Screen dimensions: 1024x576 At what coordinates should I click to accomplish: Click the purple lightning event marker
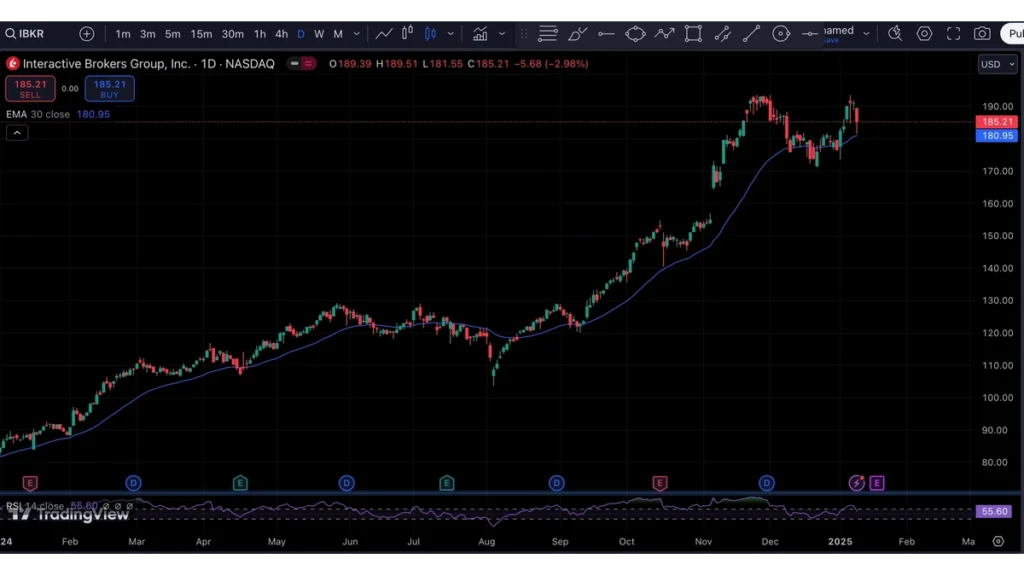point(857,483)
